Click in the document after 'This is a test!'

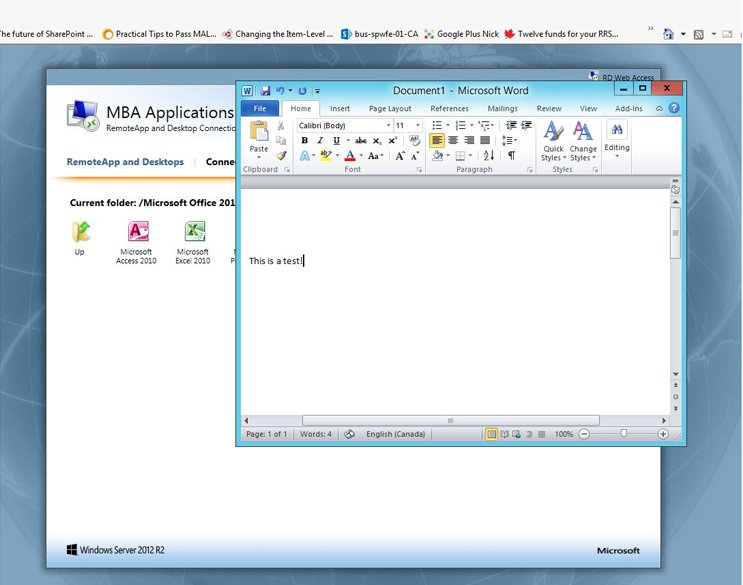(304, 261)
